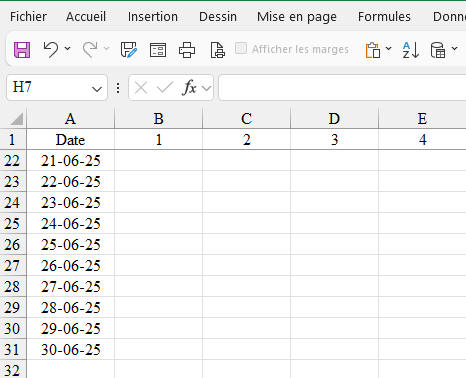Click inside the formula bar field
466x378 pixels.
tap(342, 88)
